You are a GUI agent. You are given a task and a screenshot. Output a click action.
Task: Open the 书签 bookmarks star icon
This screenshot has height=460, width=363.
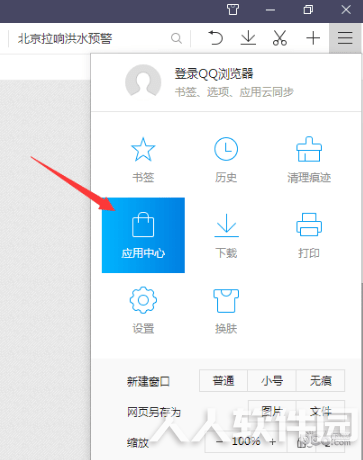pos(143,150)
